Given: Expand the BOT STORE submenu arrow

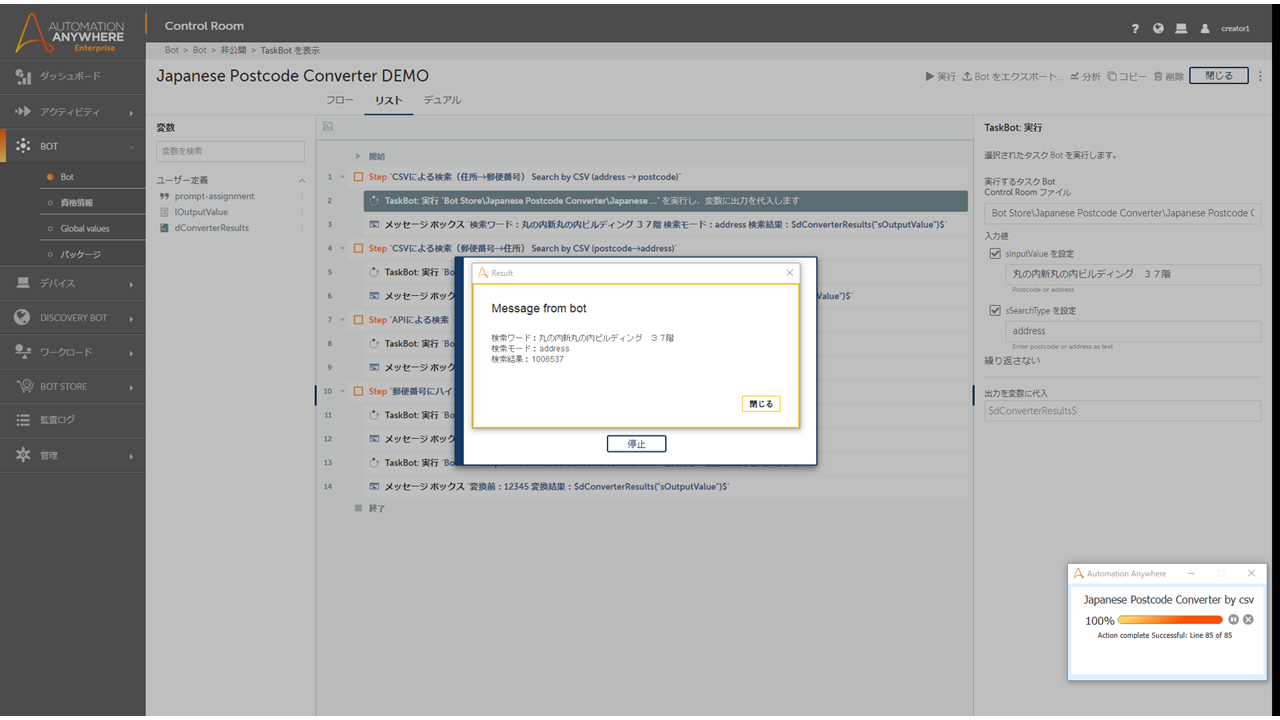Looking at the screenshot, I should [x=131, y=387].
